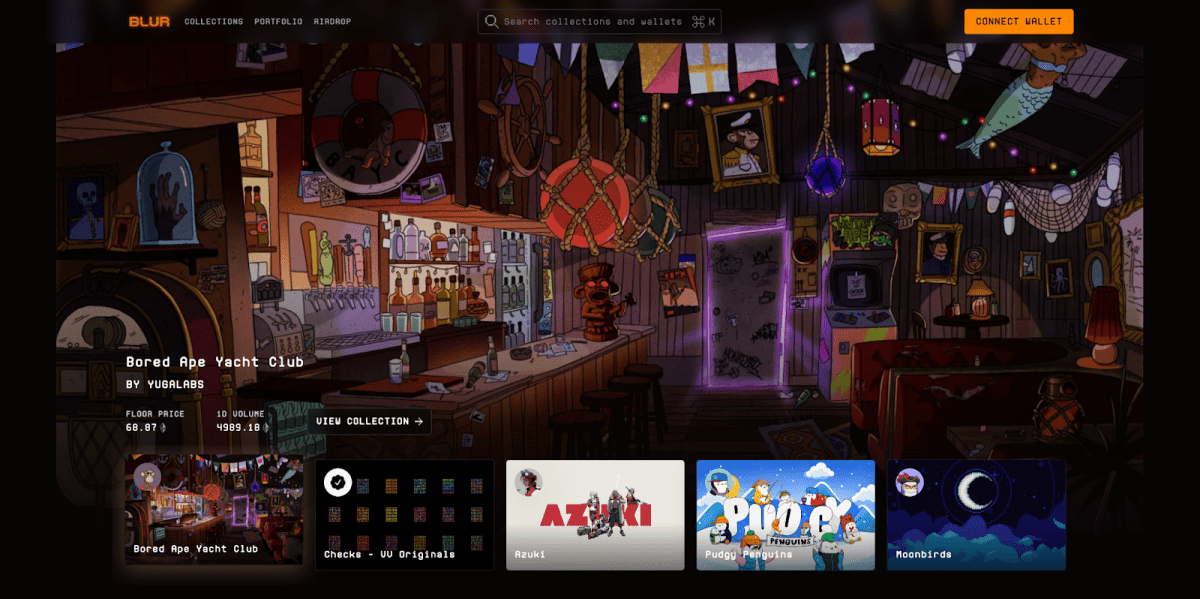This screenshot has width=1200, height=599.
Task: Click the Azuki avatar icon
Action: point(528,482)
